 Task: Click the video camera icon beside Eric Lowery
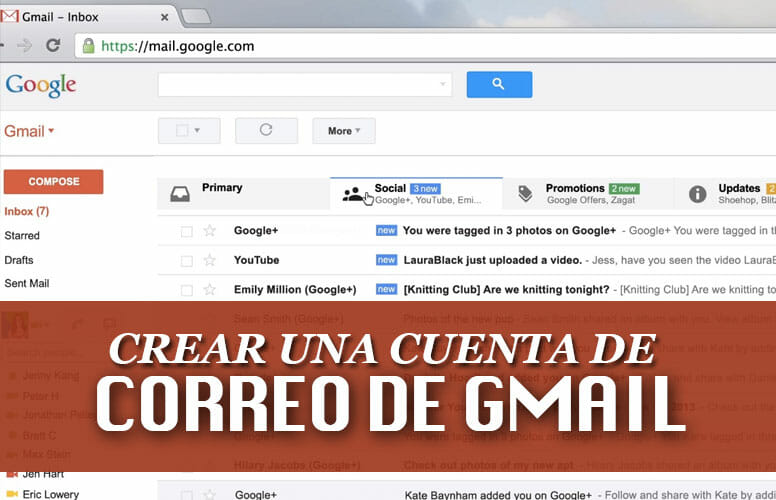click(12, 494)
